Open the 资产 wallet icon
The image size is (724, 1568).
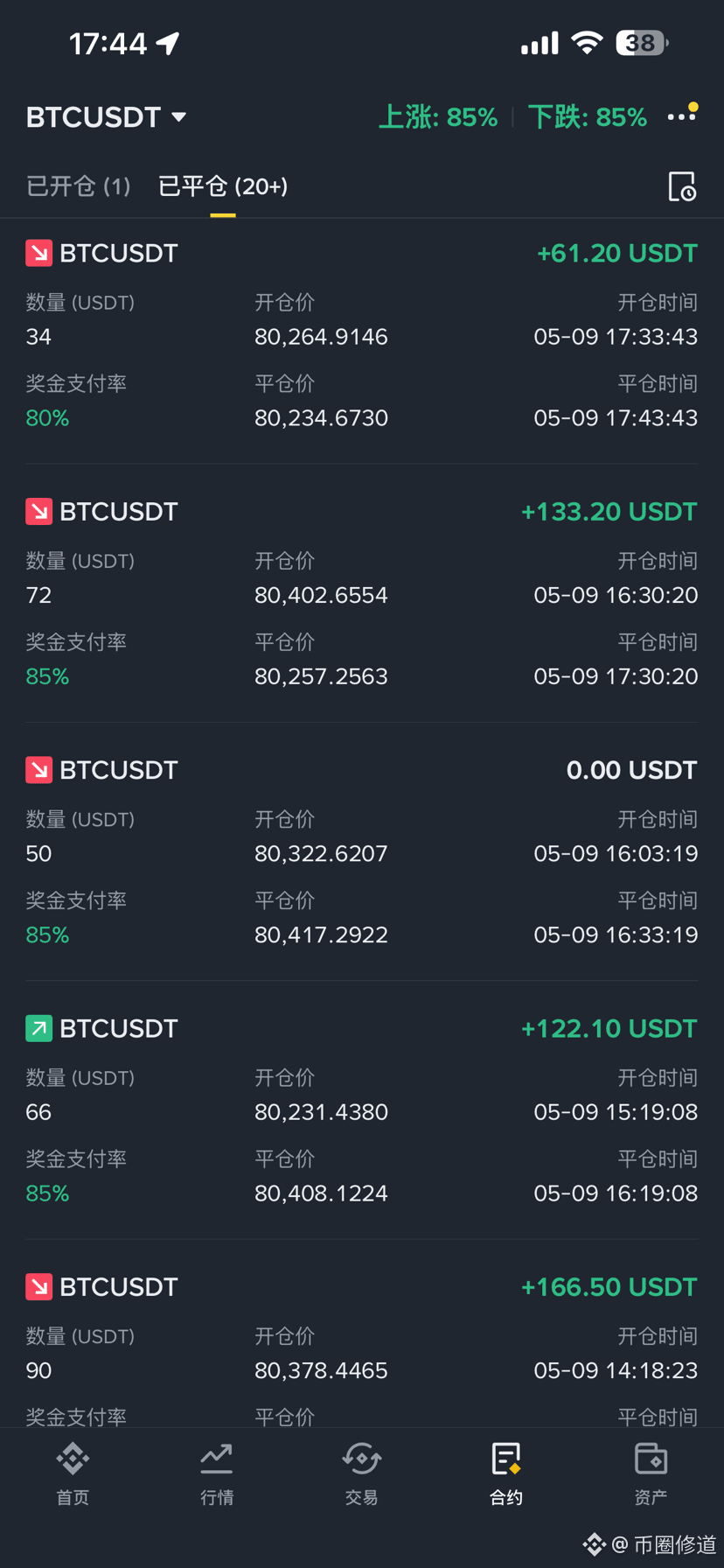tap(651, 1474)
